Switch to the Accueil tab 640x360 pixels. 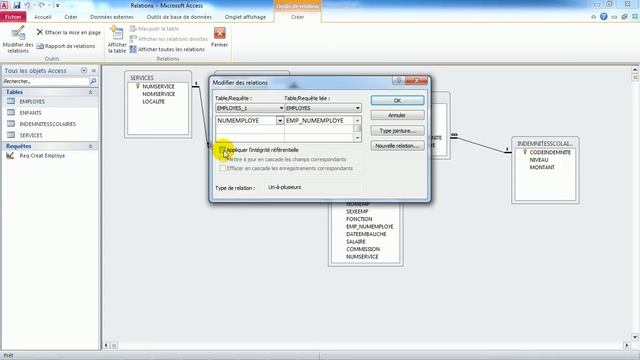43,17
